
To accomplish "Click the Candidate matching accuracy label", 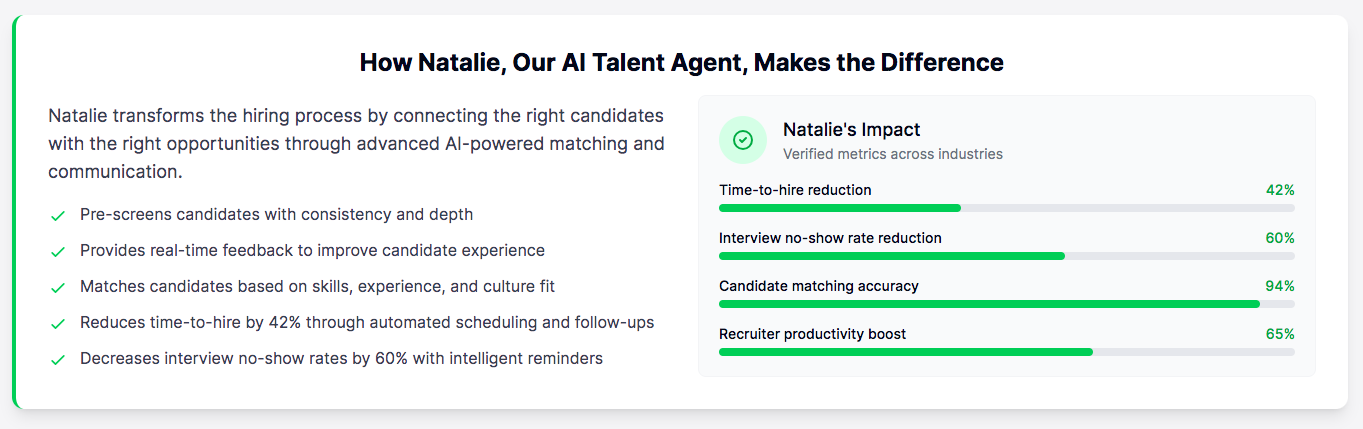I will coord(818,286).
